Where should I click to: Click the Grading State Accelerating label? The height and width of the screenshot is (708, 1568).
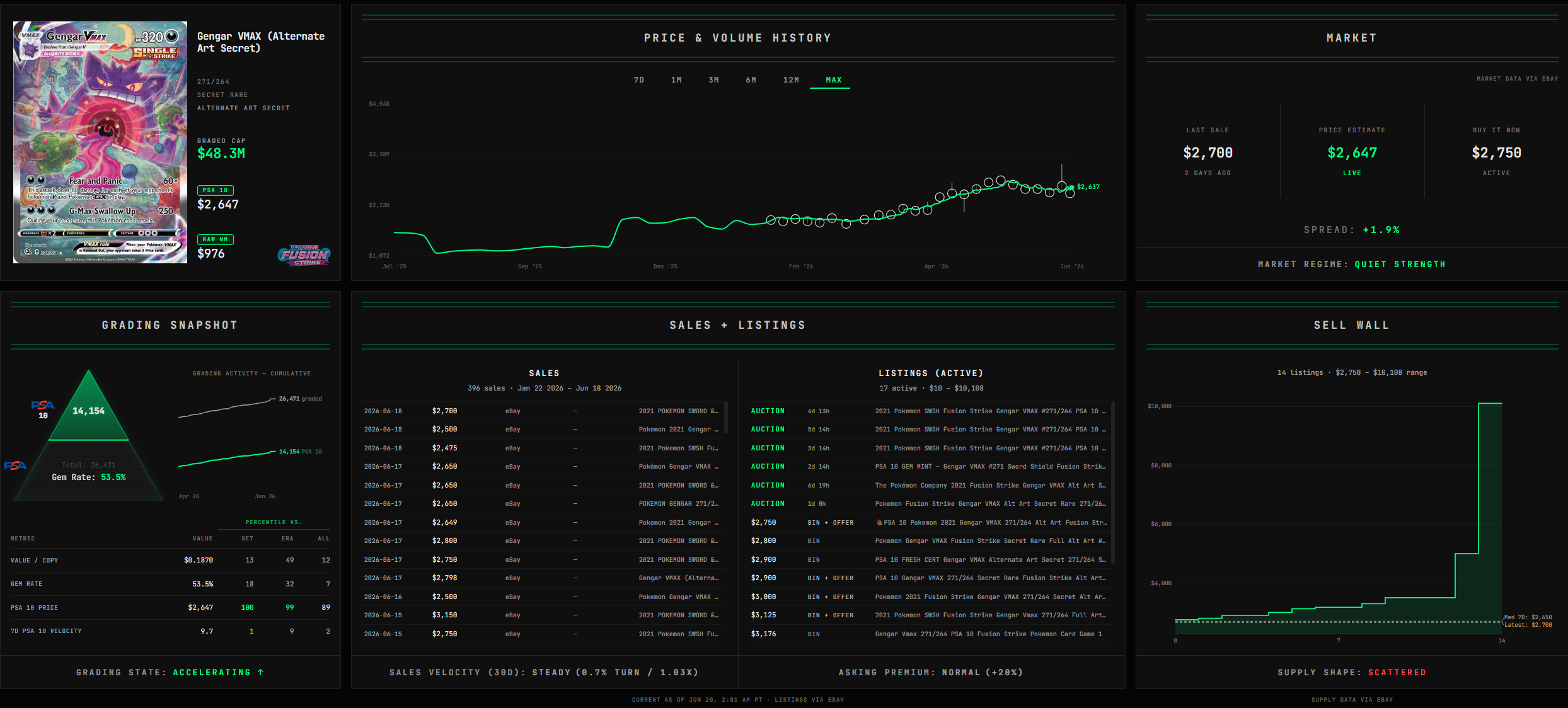[170, 673]
